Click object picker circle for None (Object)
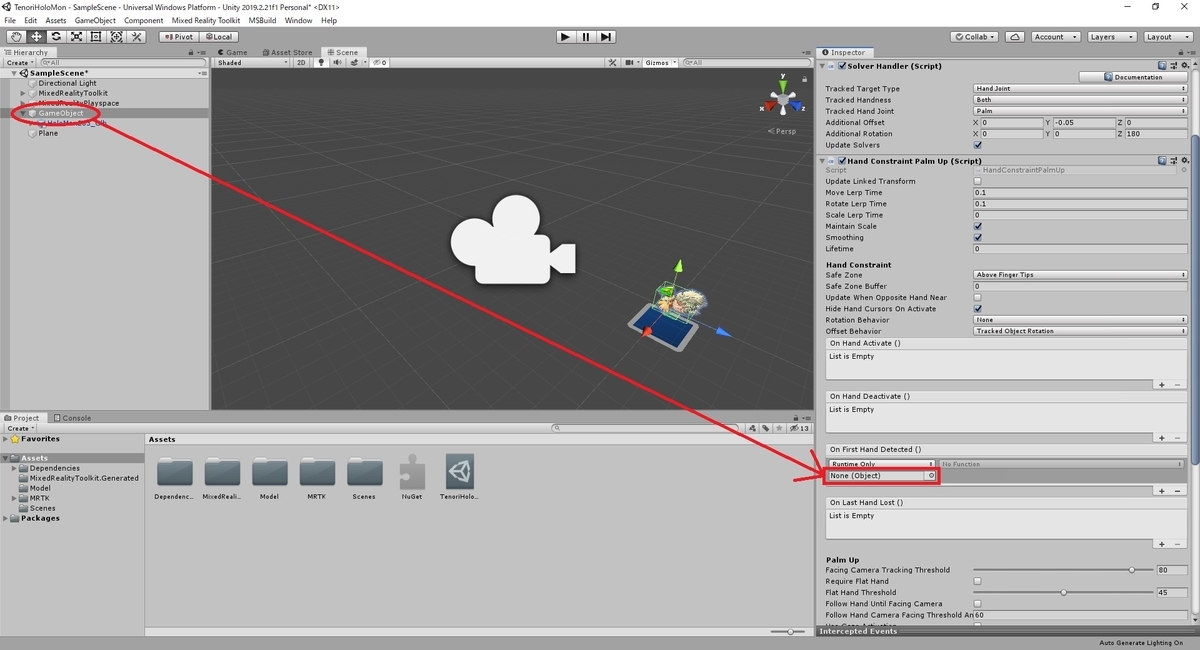 click(931, 476)
